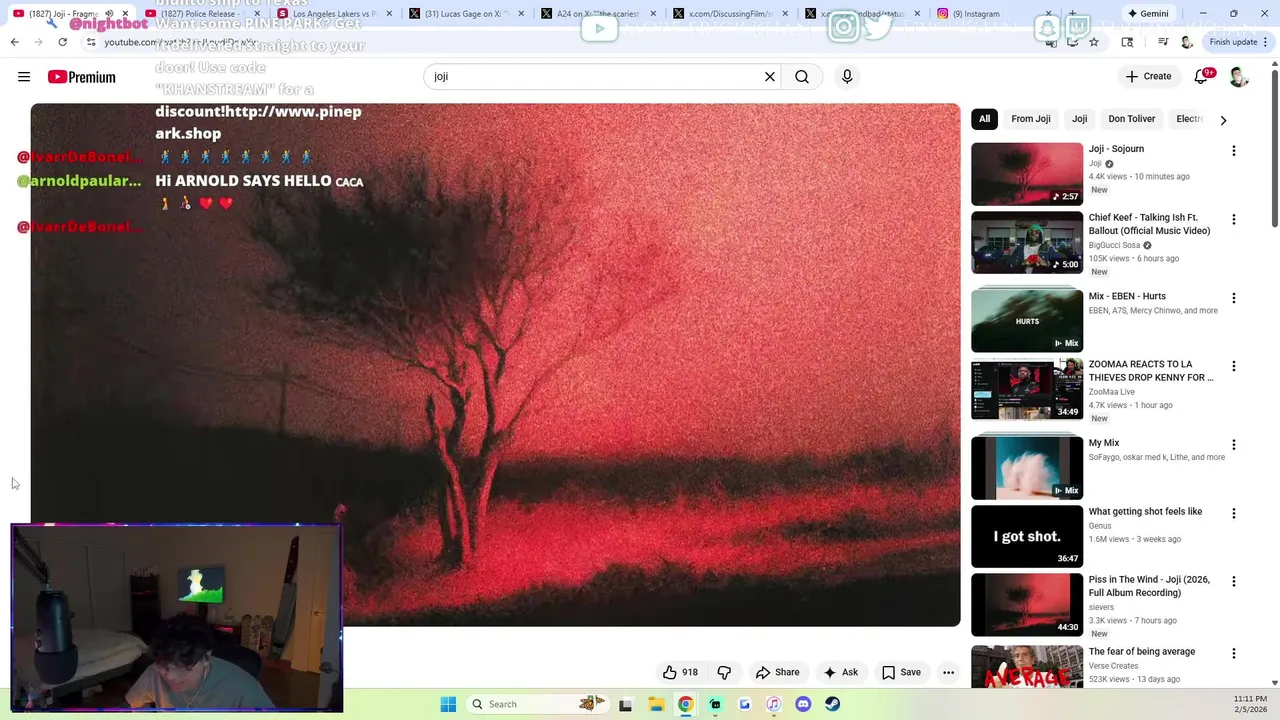Switch to x.com/DiscussingFilm tab
The width and height of the screenshot is (1280, 720).
[x=729, y=14]
